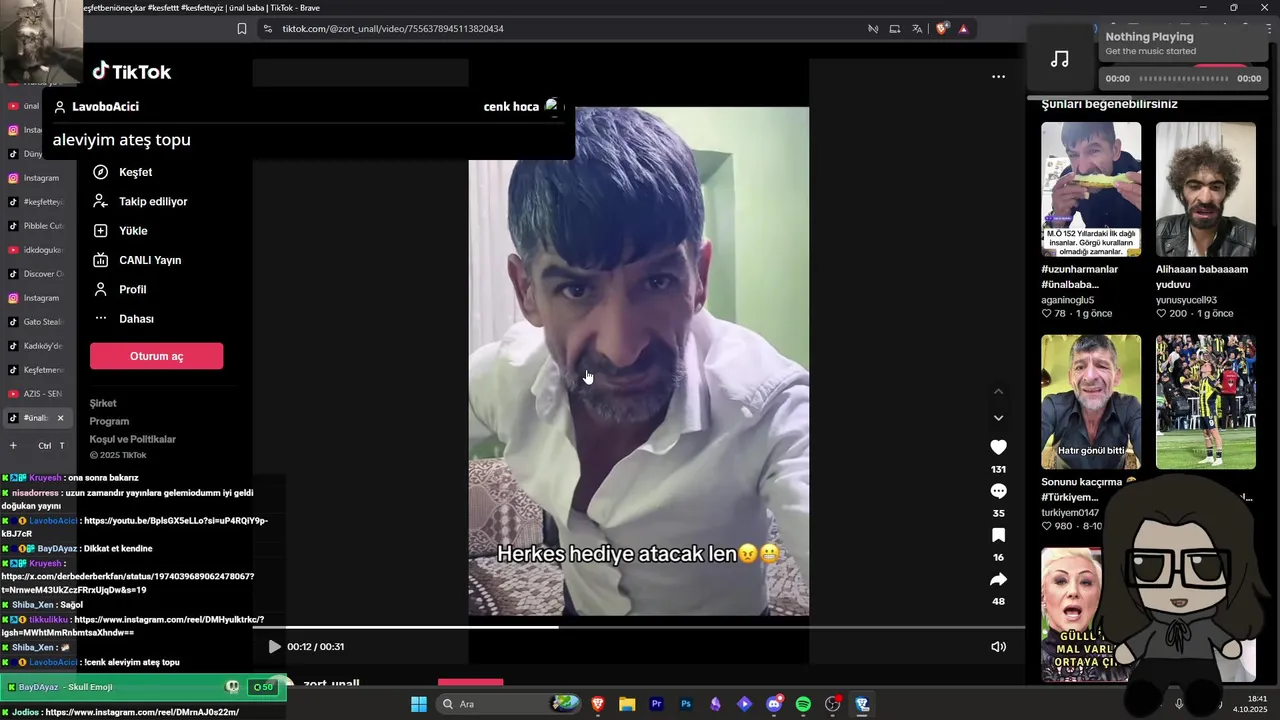Screen dimensions: 1280x720
Task: Switch to AZIS - SEN vertical tab
Action: (x=36, y=394)
